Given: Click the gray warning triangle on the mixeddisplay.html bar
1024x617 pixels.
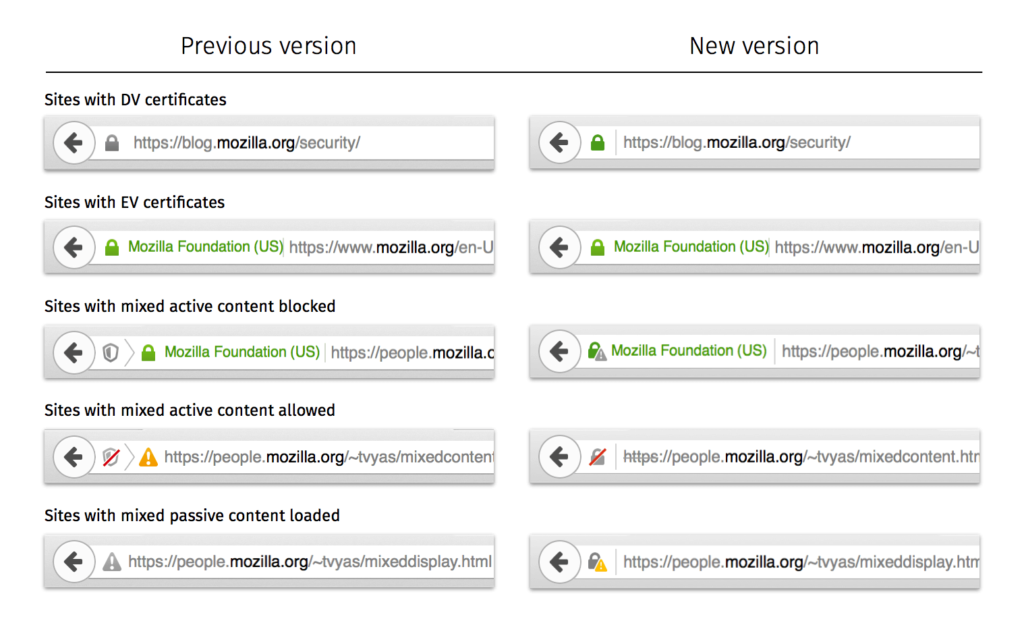Looking at the screenshot, I should [112, 562].
